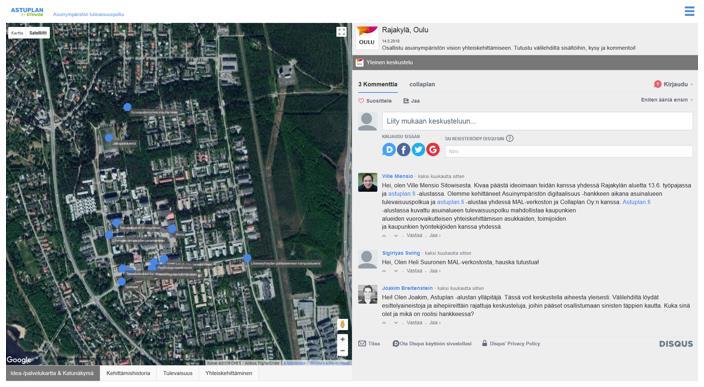
Task: Switch to Tulevaisuus tab
Action: tap(178, 373)
